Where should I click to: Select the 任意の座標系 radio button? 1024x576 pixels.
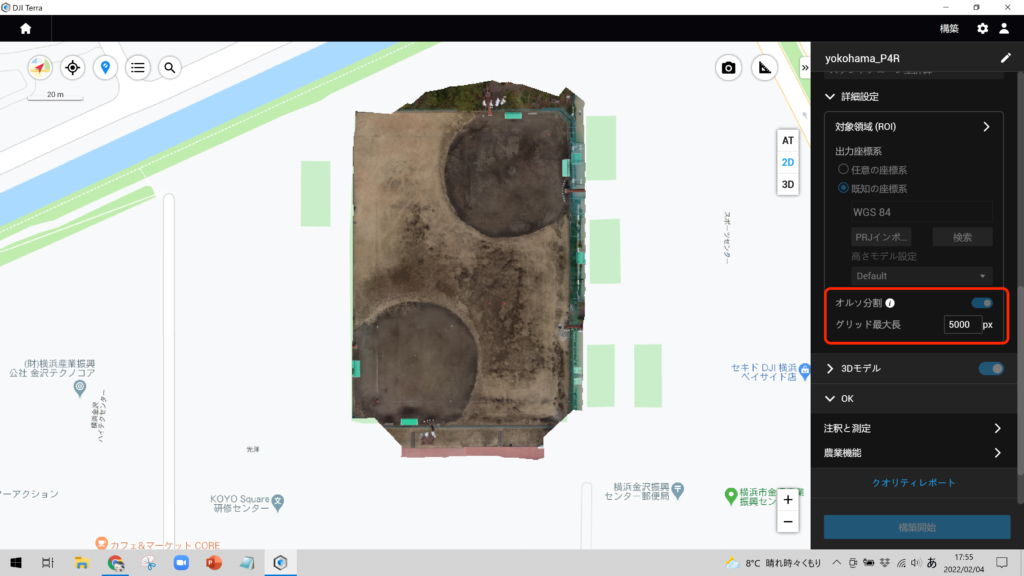pyautogui.click(x=843, y=170)
